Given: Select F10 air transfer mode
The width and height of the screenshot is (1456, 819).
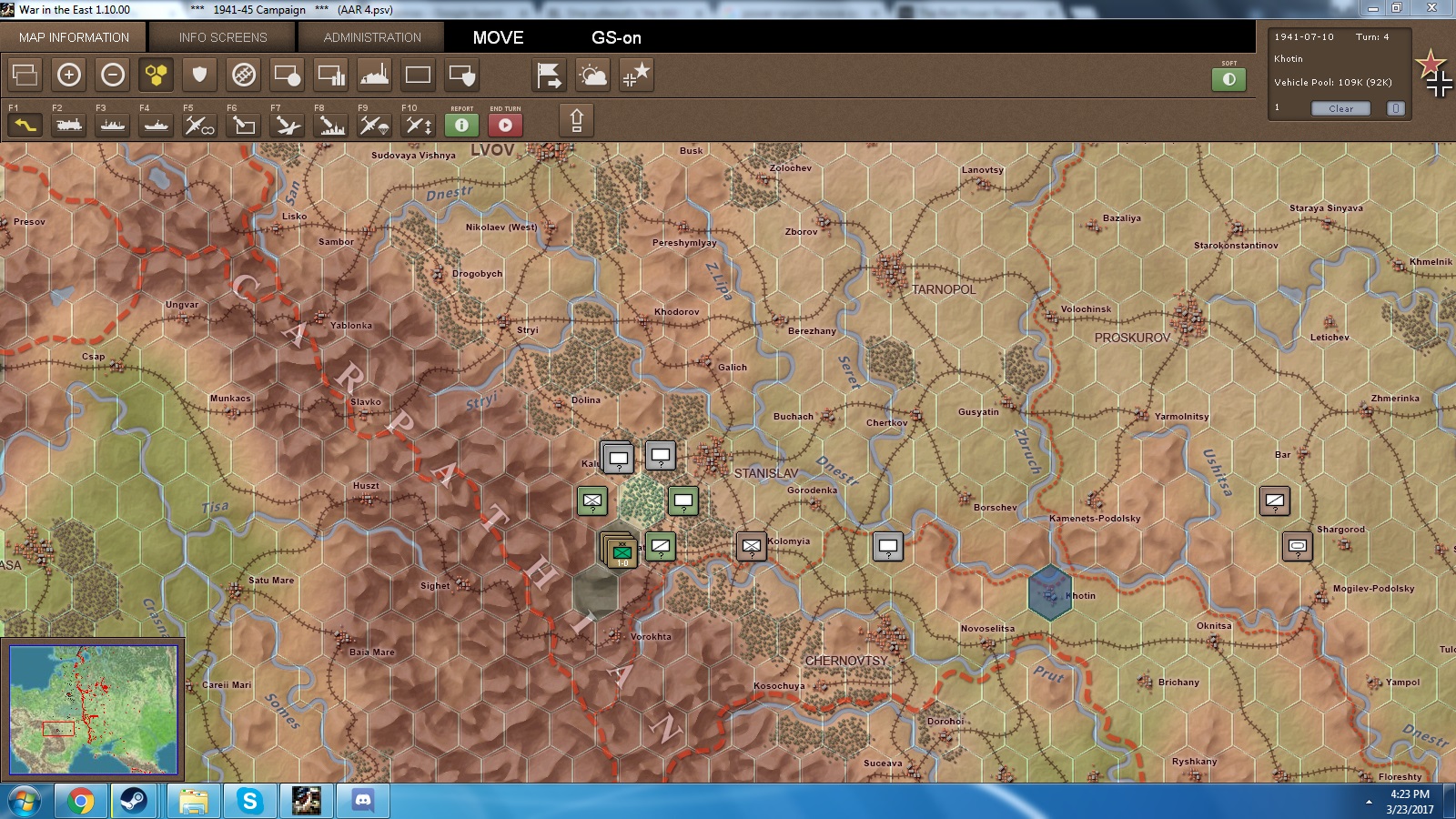Looking at the screenshot, I should 419,125.
